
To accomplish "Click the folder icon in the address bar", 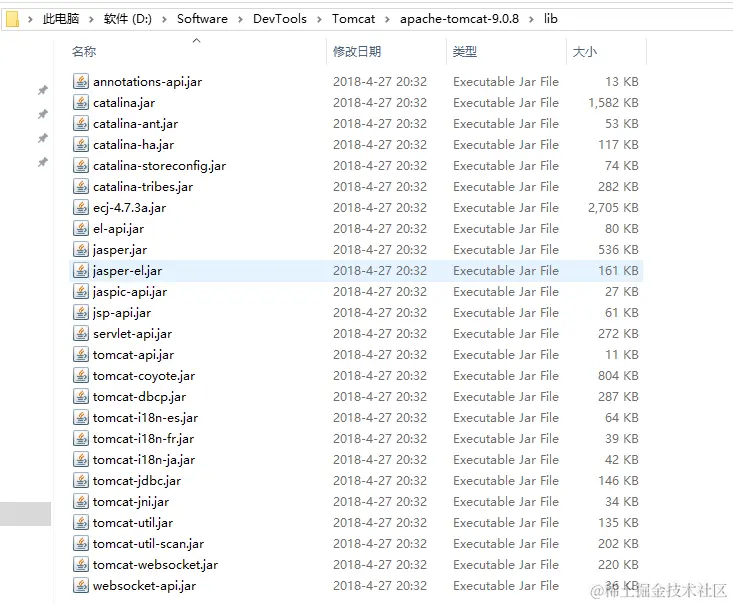I will coord(13,19).
